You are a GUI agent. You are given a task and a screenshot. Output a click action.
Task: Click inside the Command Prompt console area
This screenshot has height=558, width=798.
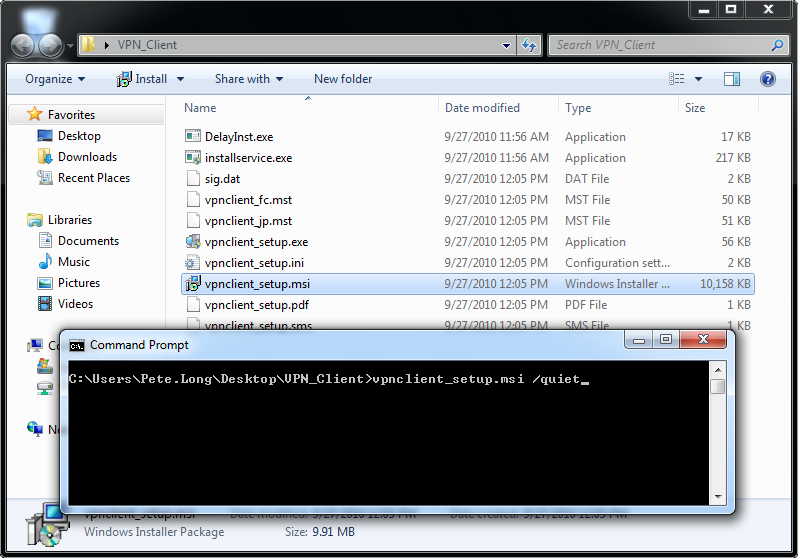pos(388,433)
